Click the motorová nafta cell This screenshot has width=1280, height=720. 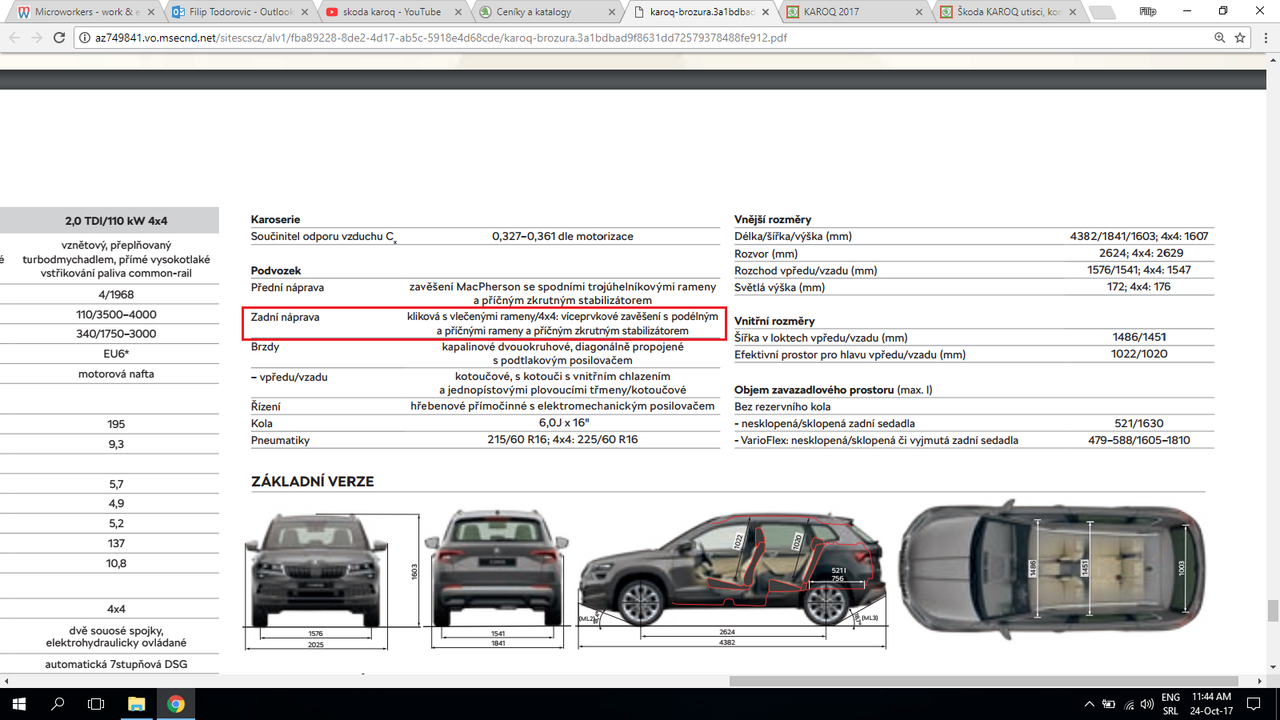pos(116,374)
